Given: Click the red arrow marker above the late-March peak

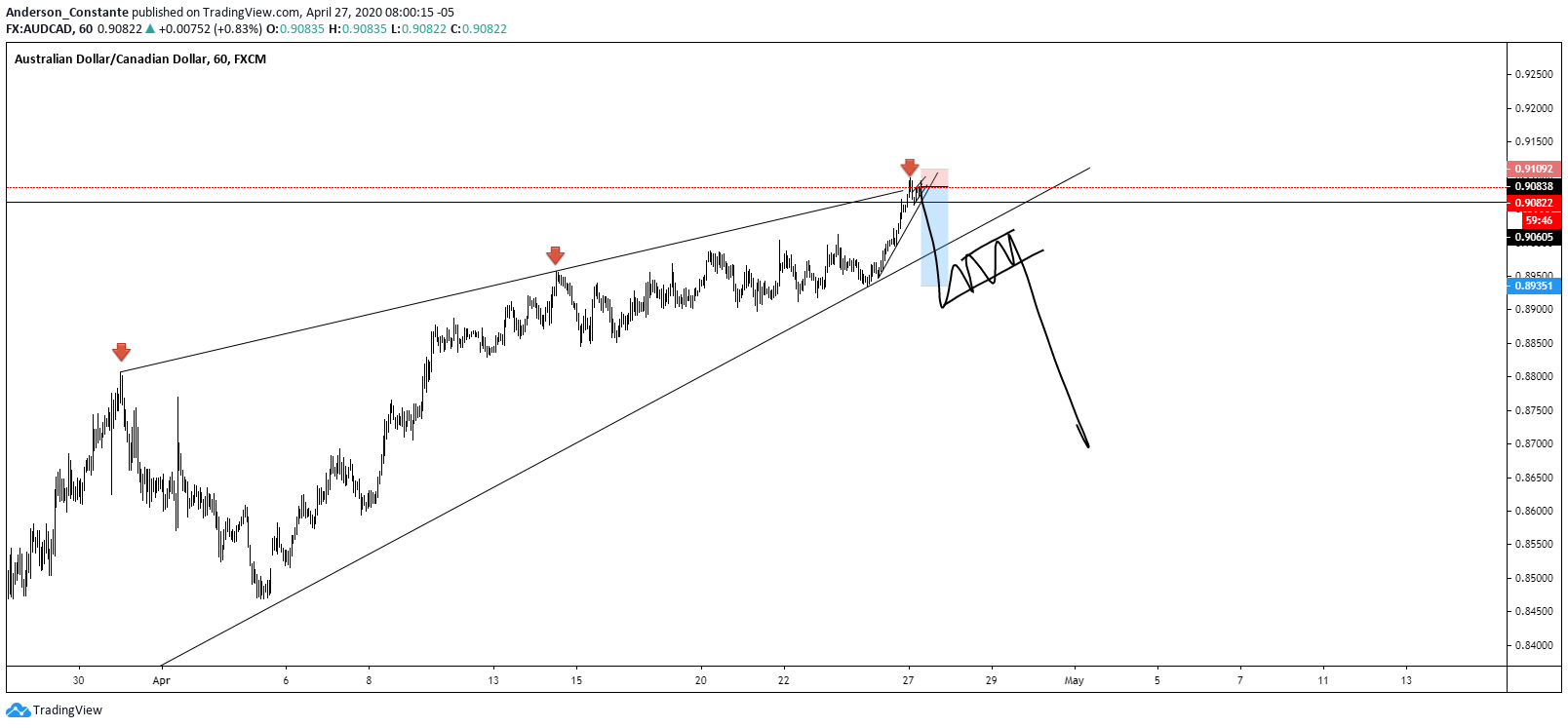Looking at the screenshot, I should coord(121,352).
